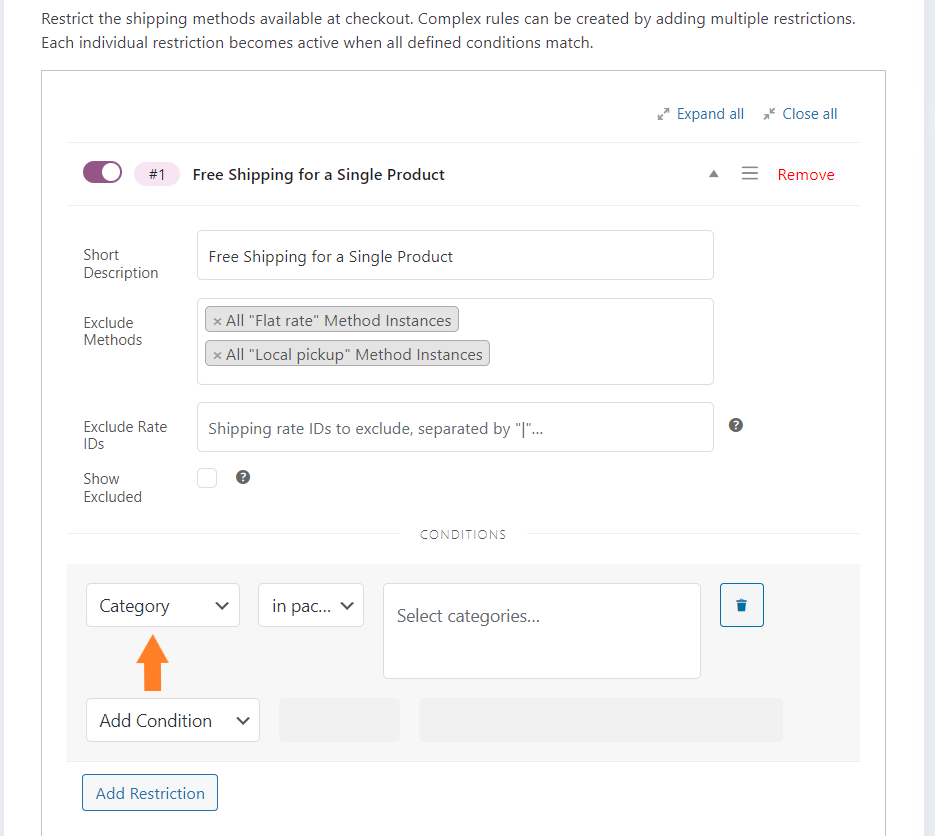Click the expand arrows icon beside Expand all
The image size is (935, 836).
[x=663, y=114]
